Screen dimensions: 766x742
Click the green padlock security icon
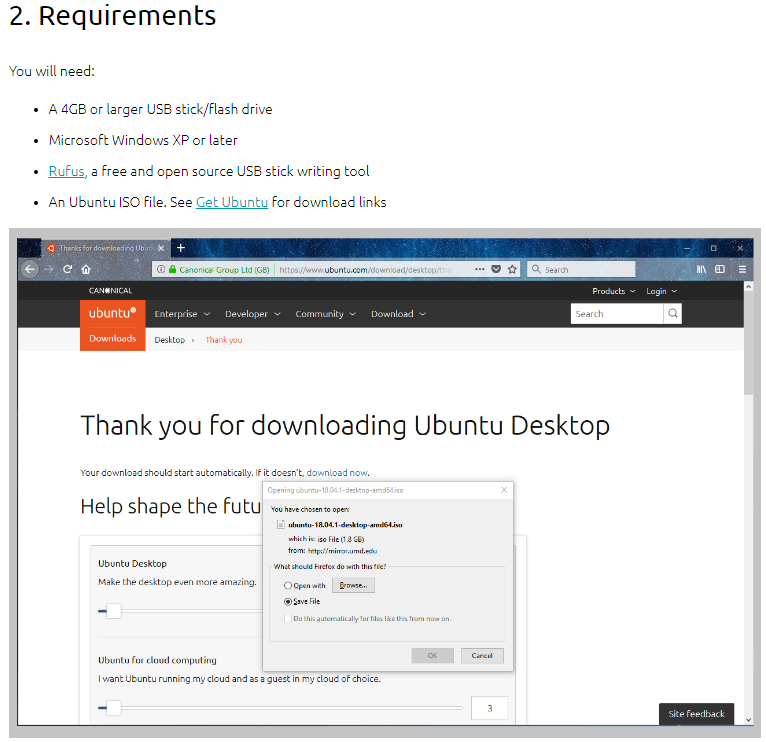click(x=172, y=269)
